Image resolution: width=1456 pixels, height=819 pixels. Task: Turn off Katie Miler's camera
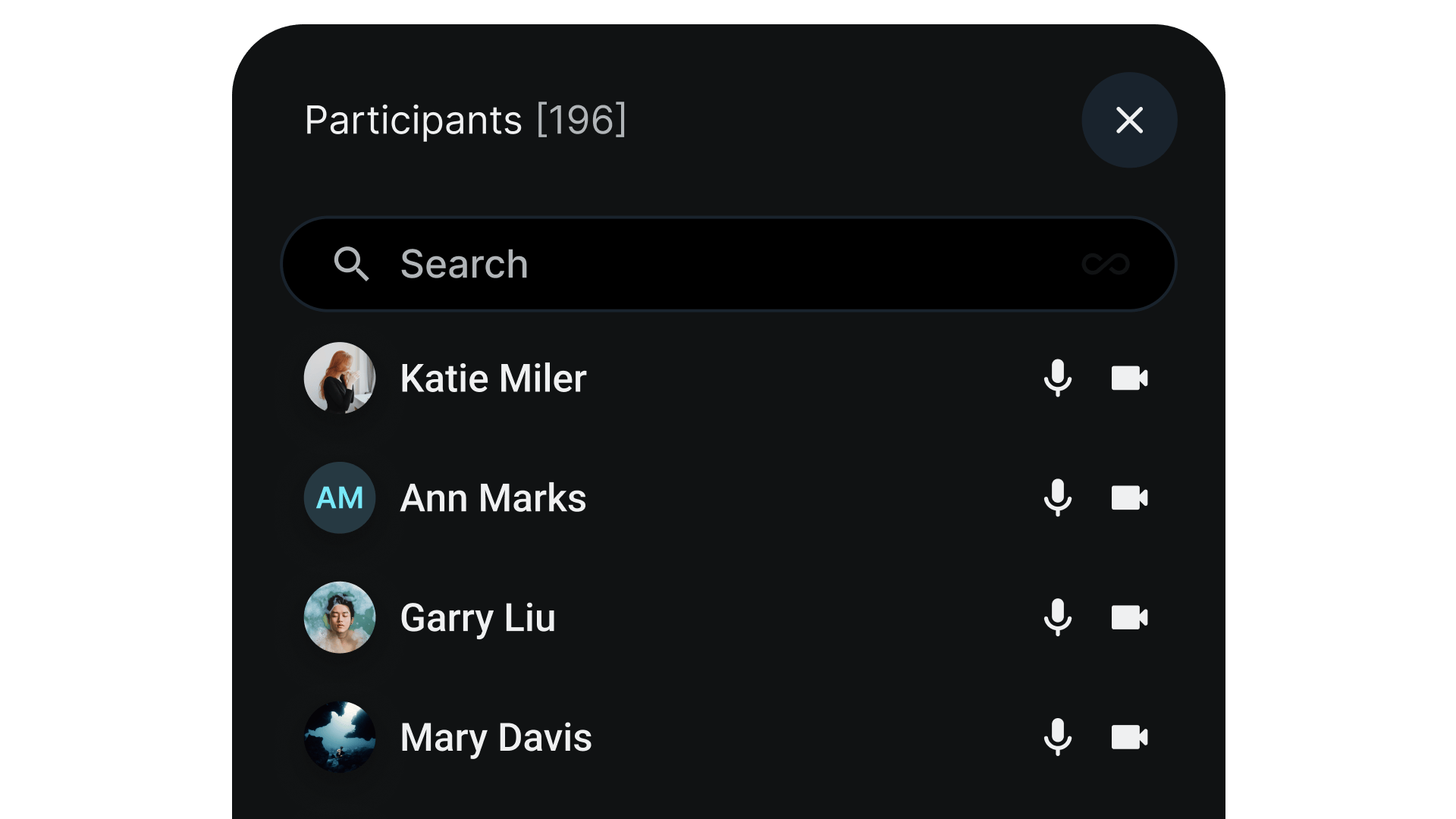click(x=1129, y=378)
